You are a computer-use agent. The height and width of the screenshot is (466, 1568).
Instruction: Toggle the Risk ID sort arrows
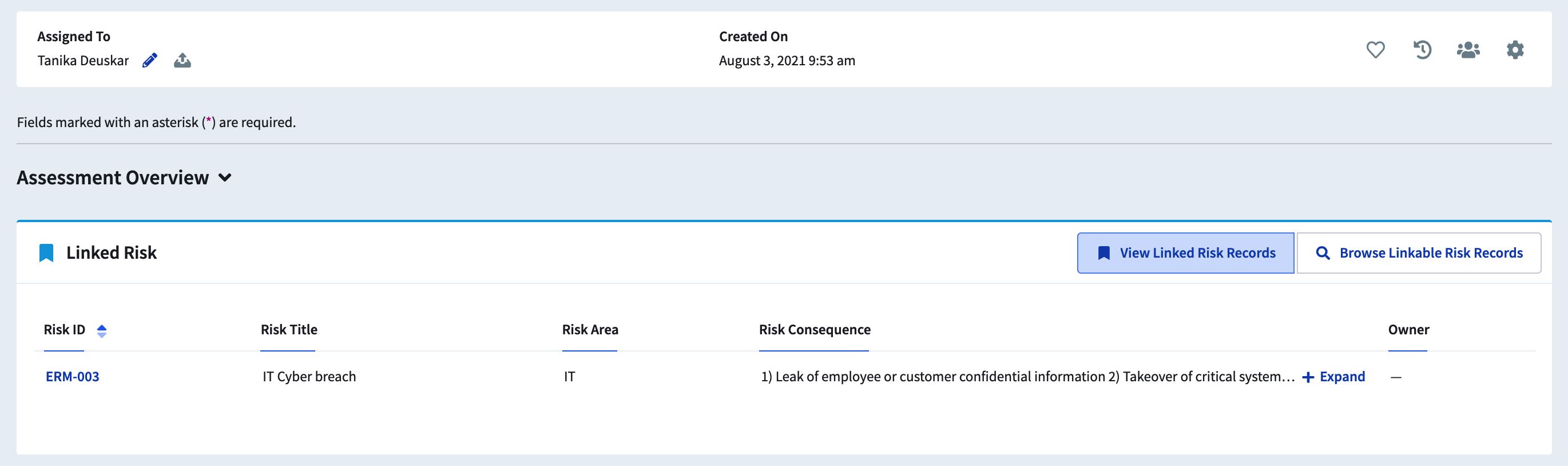(102, 331)
